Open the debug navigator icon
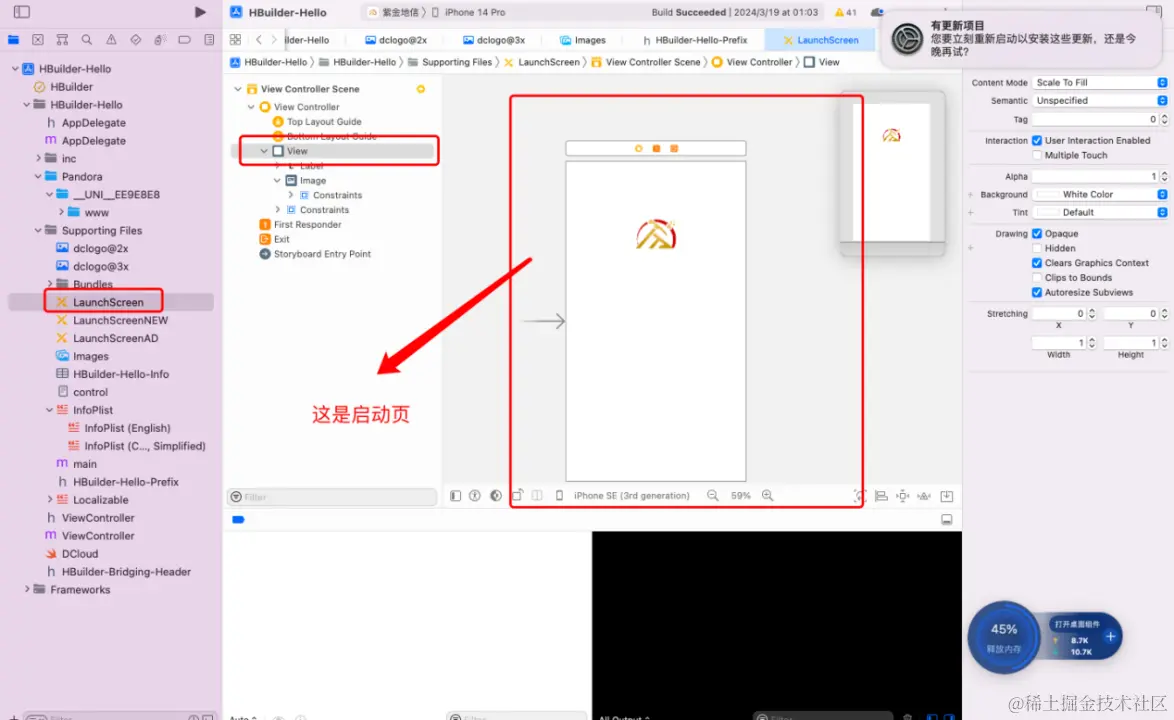The image size is (1174, 720). tap(159, 40)
